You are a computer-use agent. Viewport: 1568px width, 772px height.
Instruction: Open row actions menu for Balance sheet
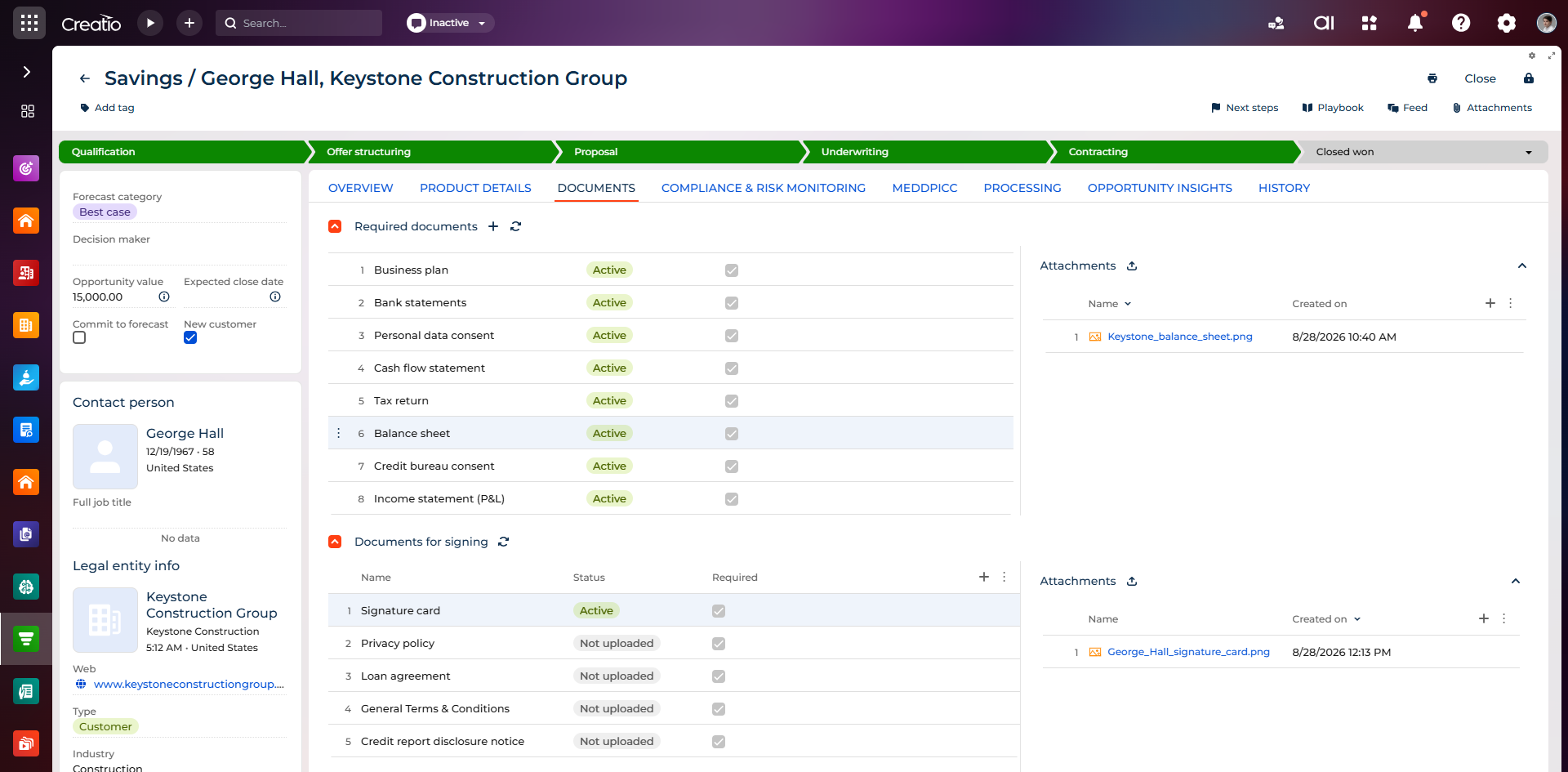coord(338,433)
